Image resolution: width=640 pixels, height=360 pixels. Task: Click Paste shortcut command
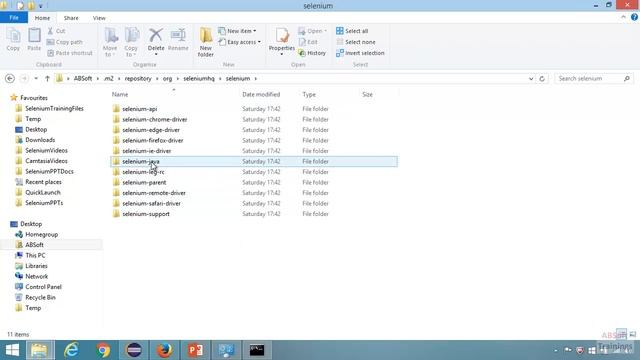70,53
